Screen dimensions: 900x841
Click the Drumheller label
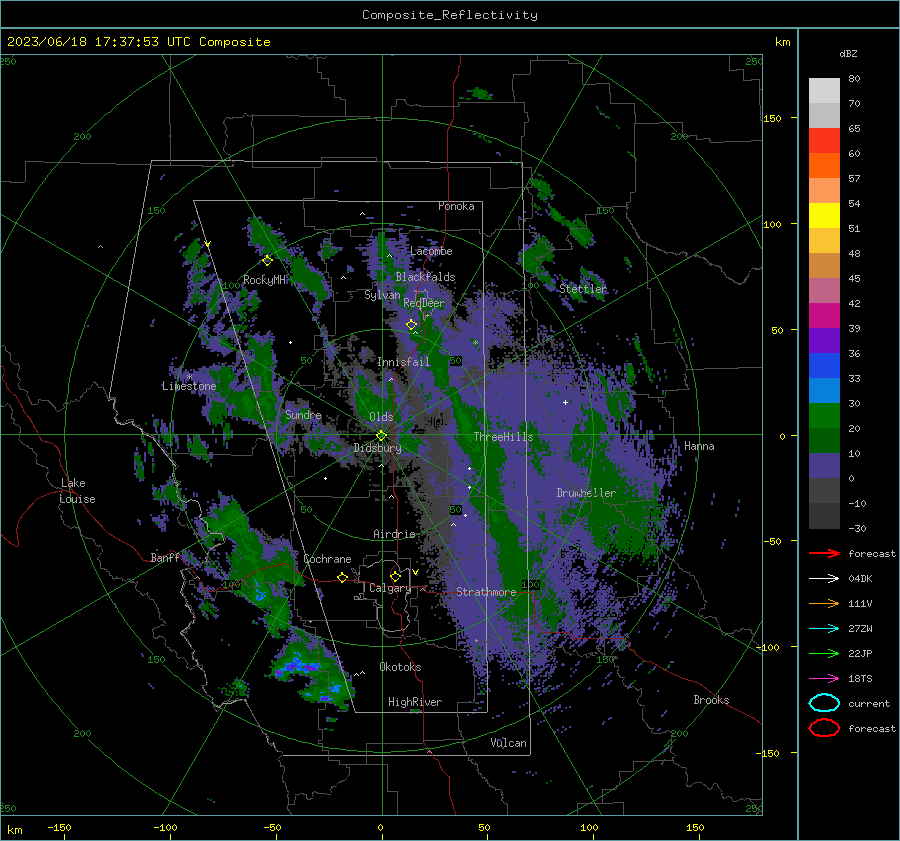tap(586, 493)
